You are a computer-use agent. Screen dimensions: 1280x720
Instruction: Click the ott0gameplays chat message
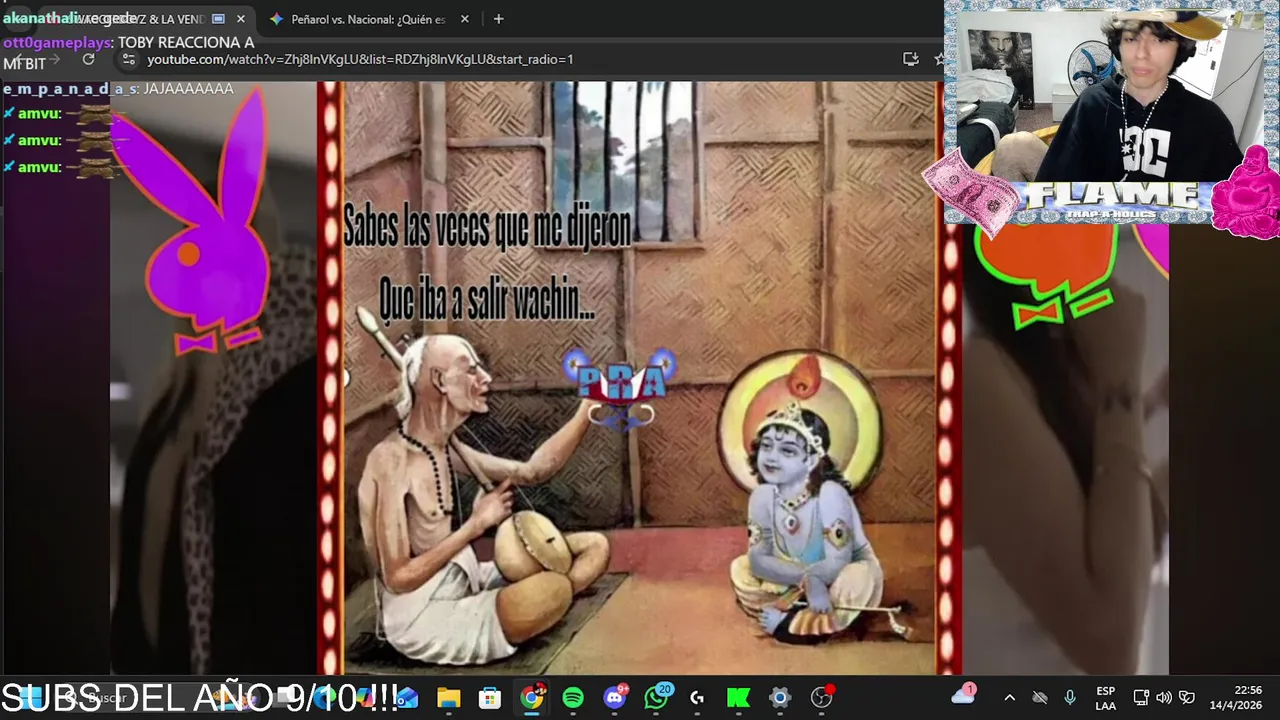128,53
